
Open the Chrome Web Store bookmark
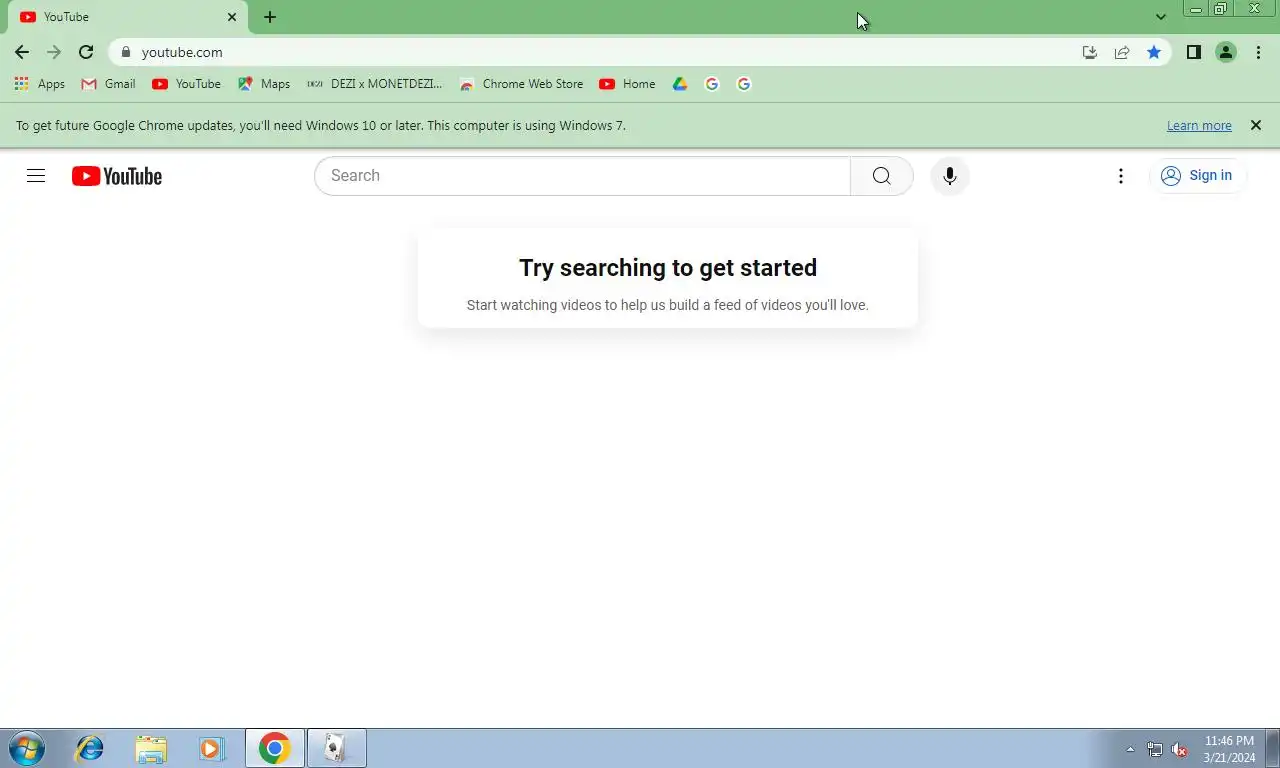click(521, 84)
